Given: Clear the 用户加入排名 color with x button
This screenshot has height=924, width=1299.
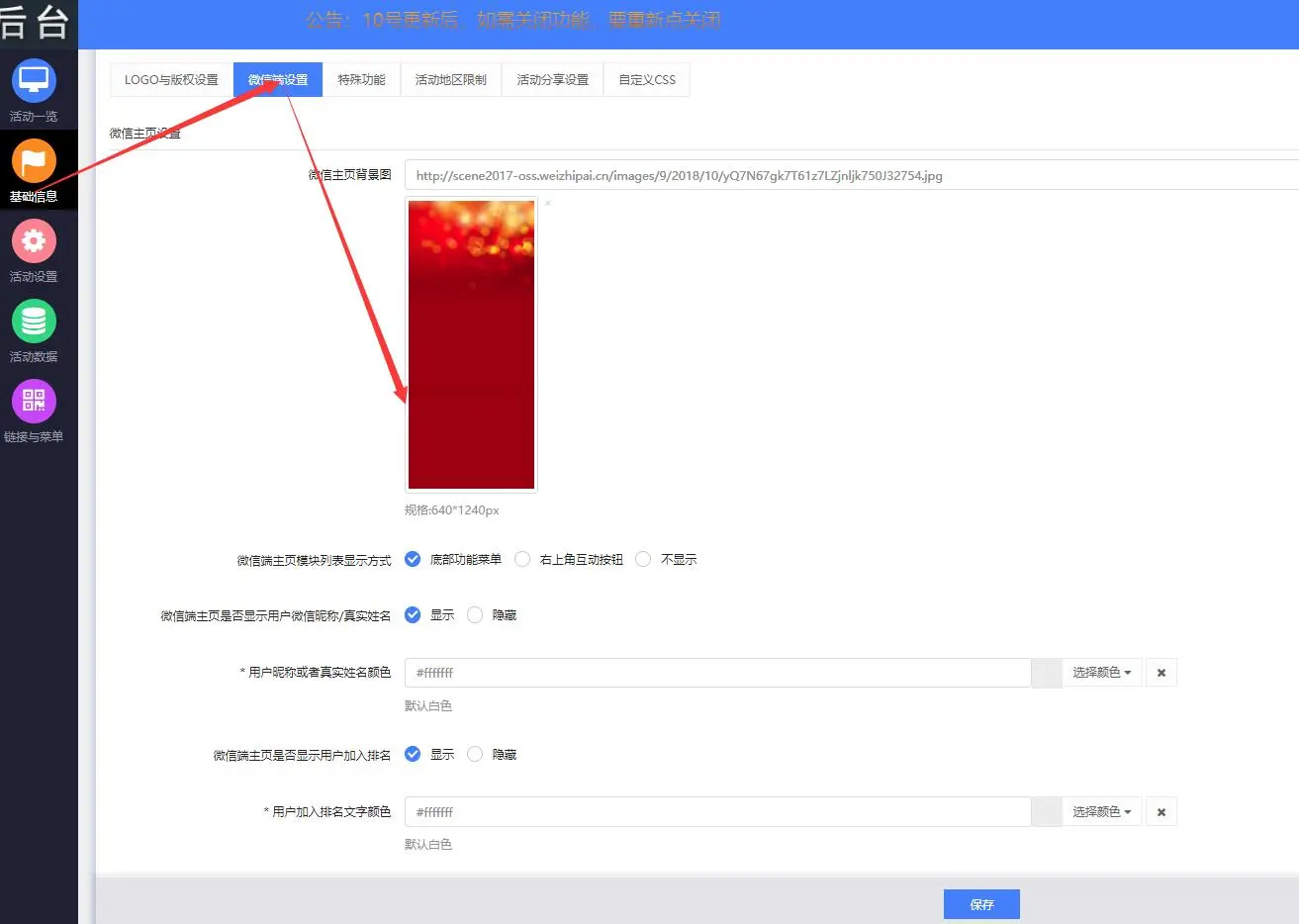Looking at the screenshot, I should coord(1160,812).
